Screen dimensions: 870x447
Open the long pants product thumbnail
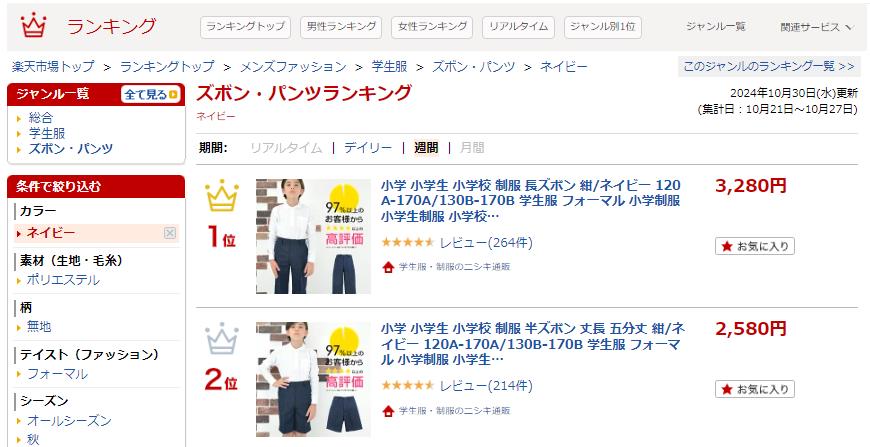313,236
